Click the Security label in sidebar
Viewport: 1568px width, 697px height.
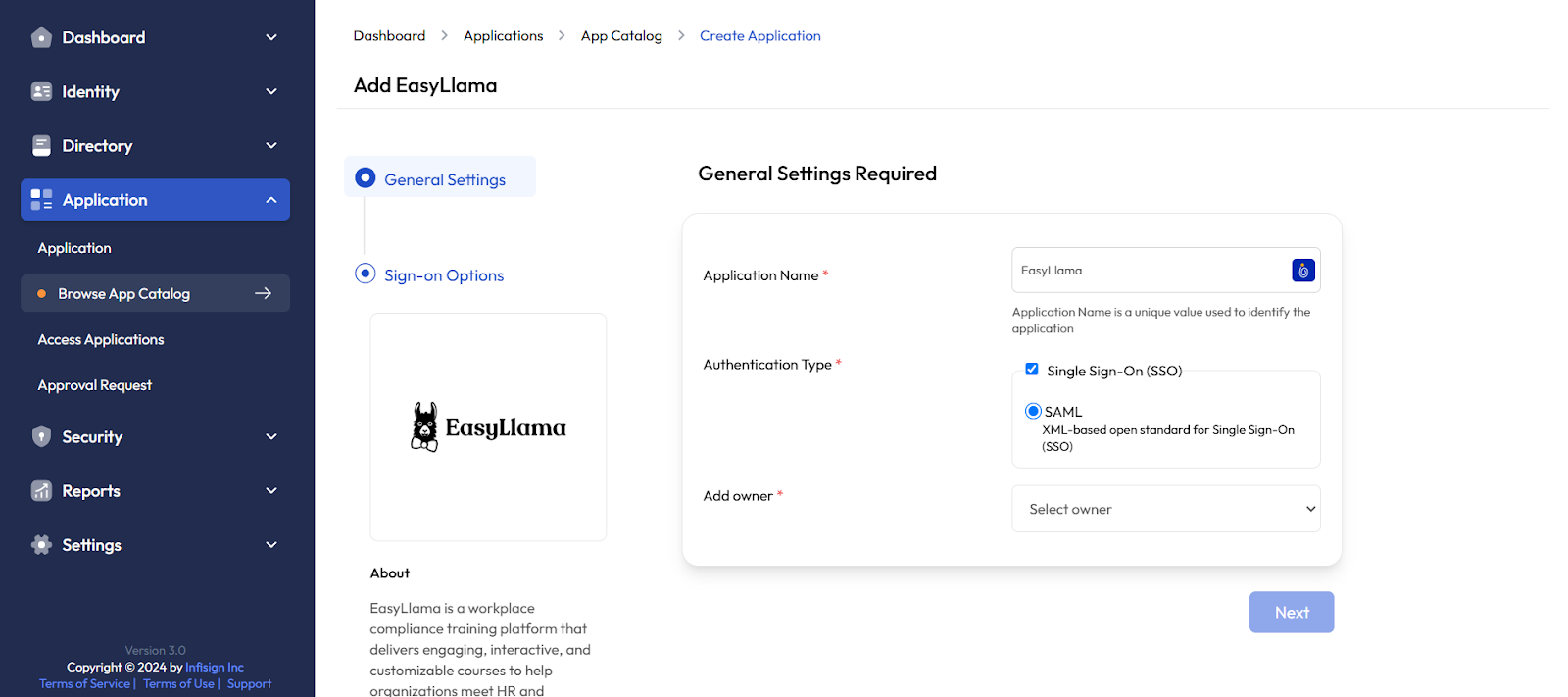point(92,436)
